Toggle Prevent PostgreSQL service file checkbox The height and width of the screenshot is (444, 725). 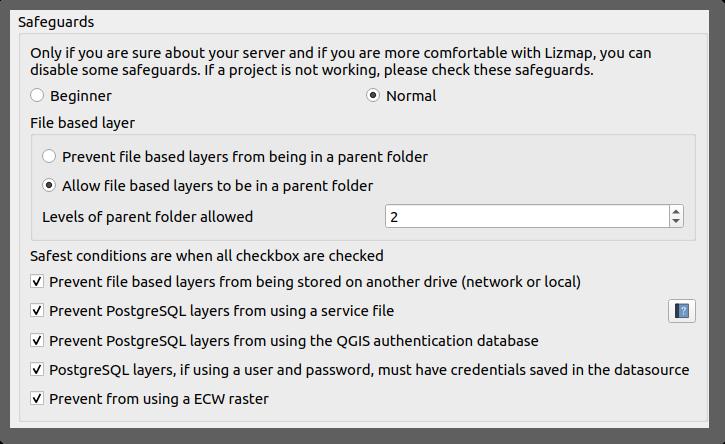click(x=38, y=311)
